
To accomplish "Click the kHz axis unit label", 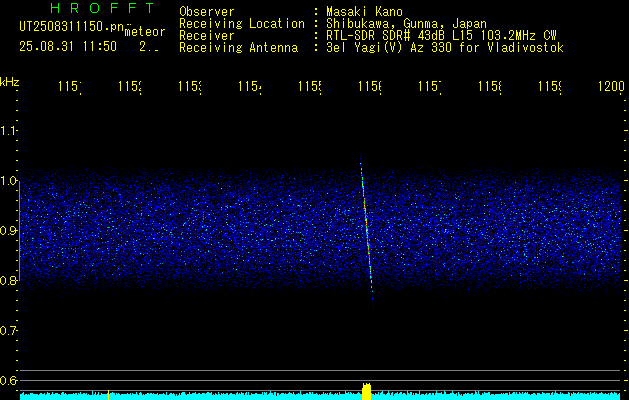I will click(x=10, y=82).
